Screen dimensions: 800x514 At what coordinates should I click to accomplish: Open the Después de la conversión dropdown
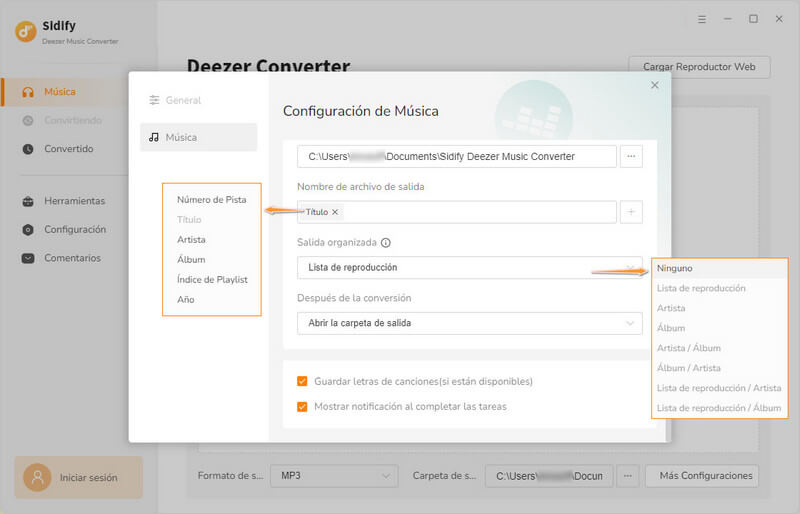[x=469, y=323]
